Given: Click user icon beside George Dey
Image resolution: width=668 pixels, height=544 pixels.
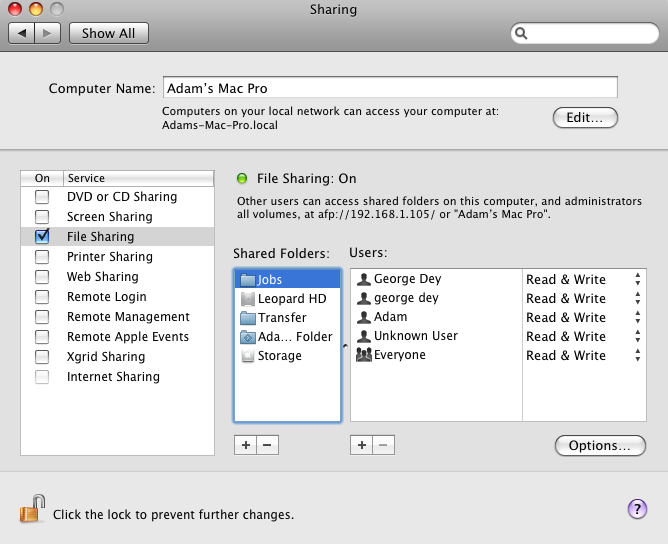Looking at the screenshot, I should pos(363,279).
